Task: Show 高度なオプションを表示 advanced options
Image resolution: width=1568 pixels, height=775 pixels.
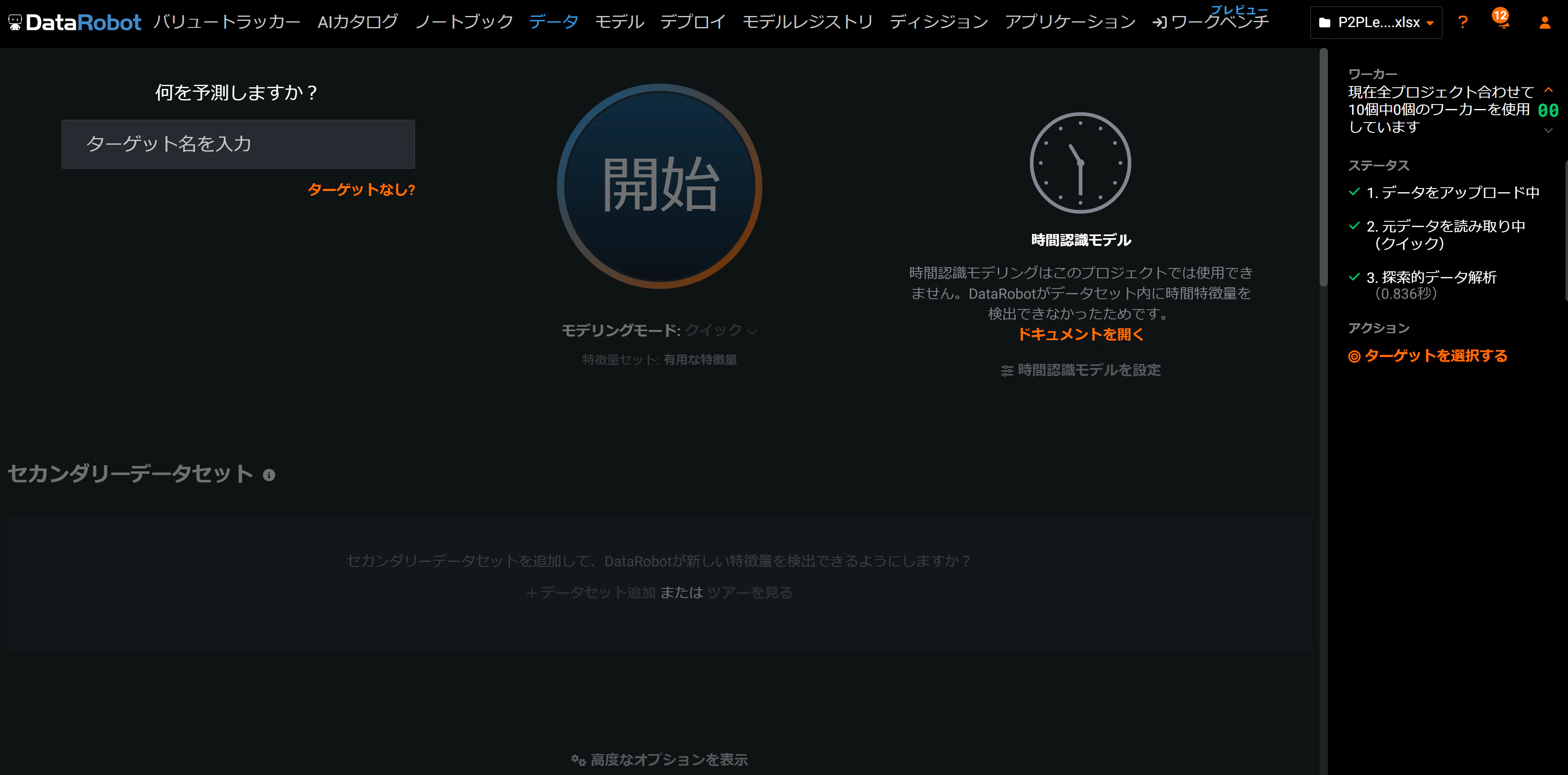Action: coord(659,760)
